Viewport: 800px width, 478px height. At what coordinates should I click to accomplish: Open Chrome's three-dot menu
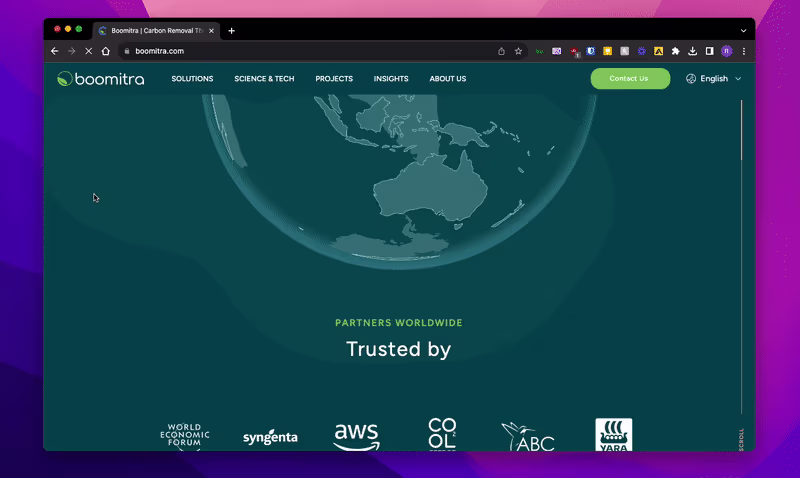[x=744, y=51]
